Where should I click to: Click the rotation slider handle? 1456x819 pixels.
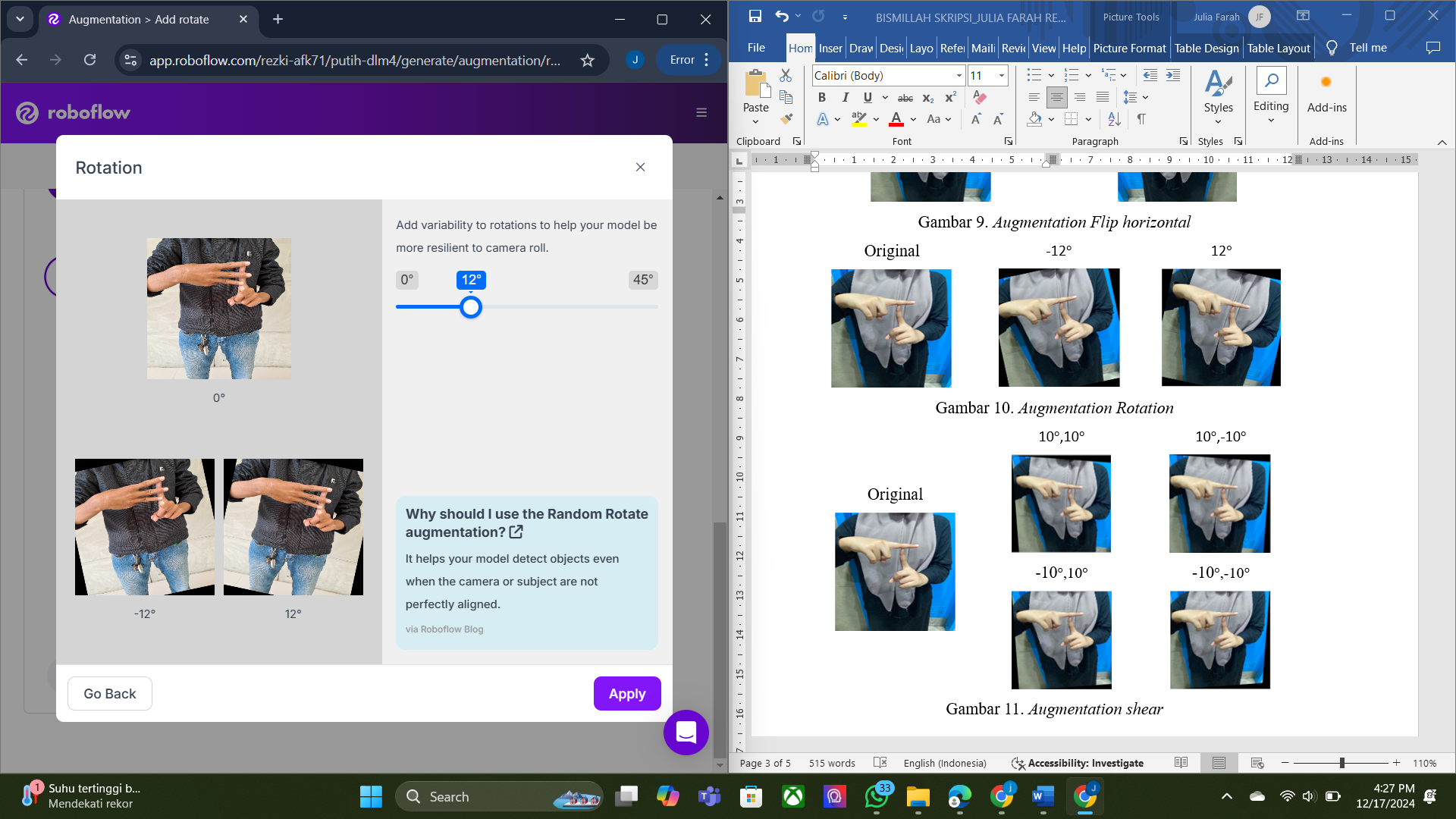(471, 307)
